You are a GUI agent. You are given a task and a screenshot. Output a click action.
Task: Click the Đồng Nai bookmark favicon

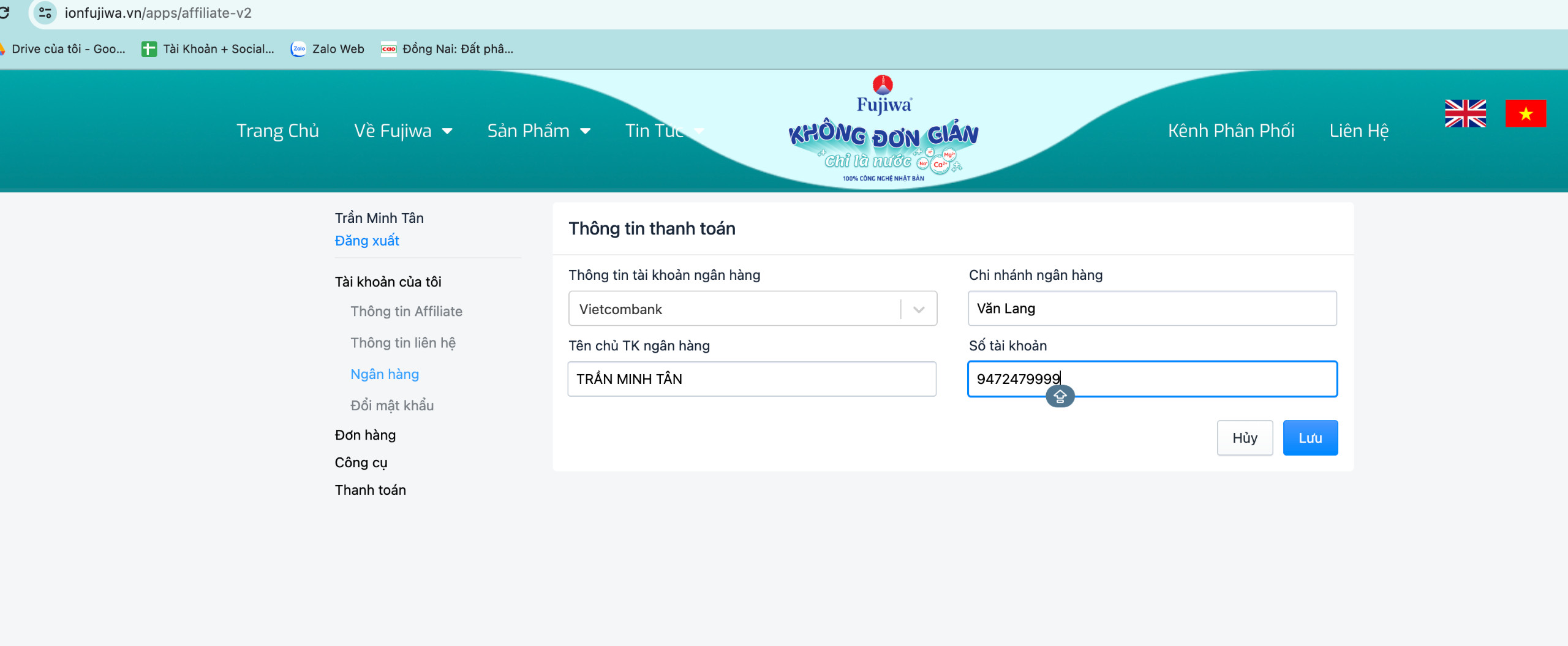click(x=388, y=49)
